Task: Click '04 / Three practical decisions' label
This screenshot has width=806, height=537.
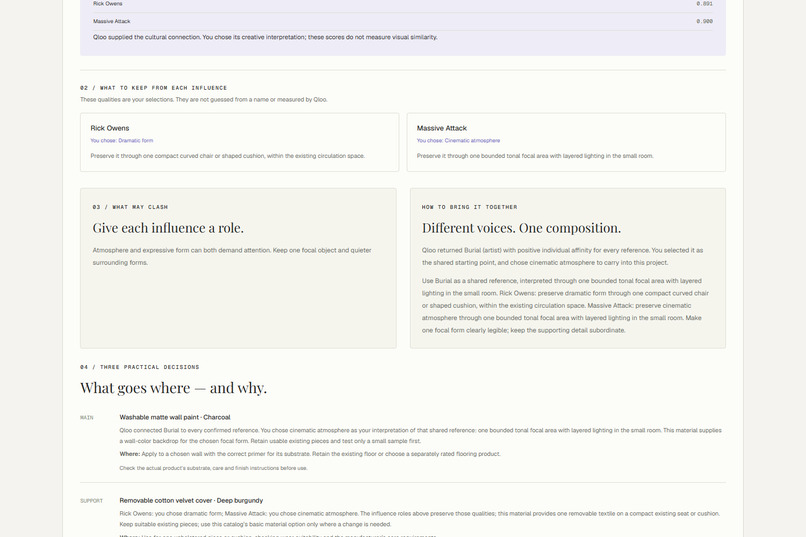Action: [139, 367]
